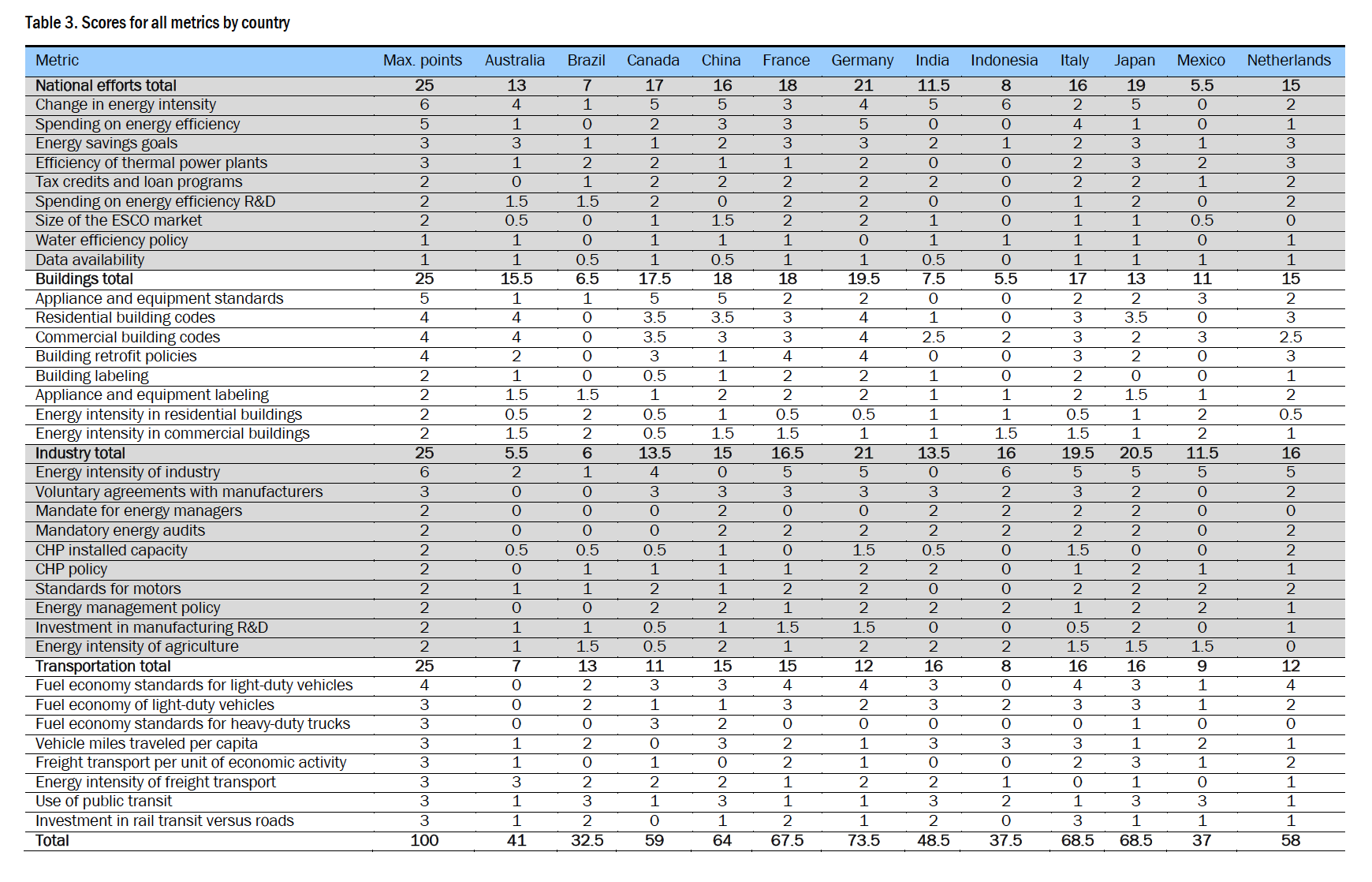
Task: Click Germany's total score of 73.5
Action: [862, 840]
